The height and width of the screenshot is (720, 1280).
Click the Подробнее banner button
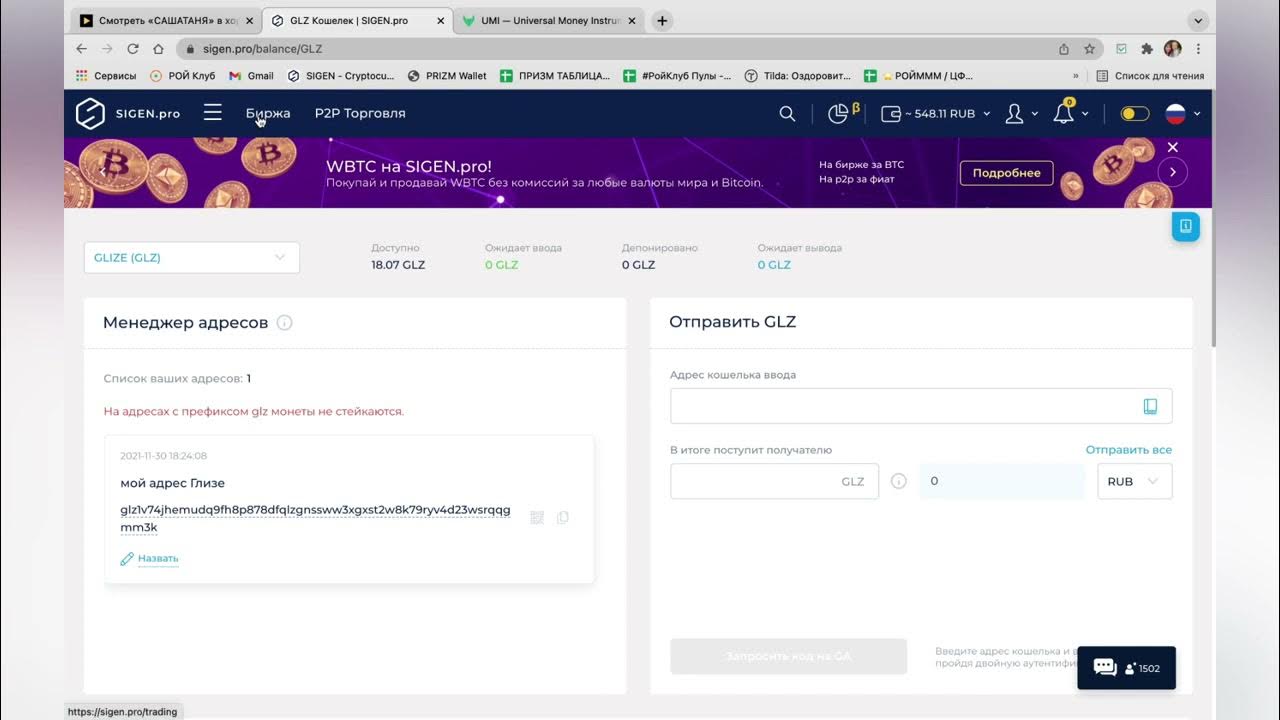click(x=1007, y=173)
